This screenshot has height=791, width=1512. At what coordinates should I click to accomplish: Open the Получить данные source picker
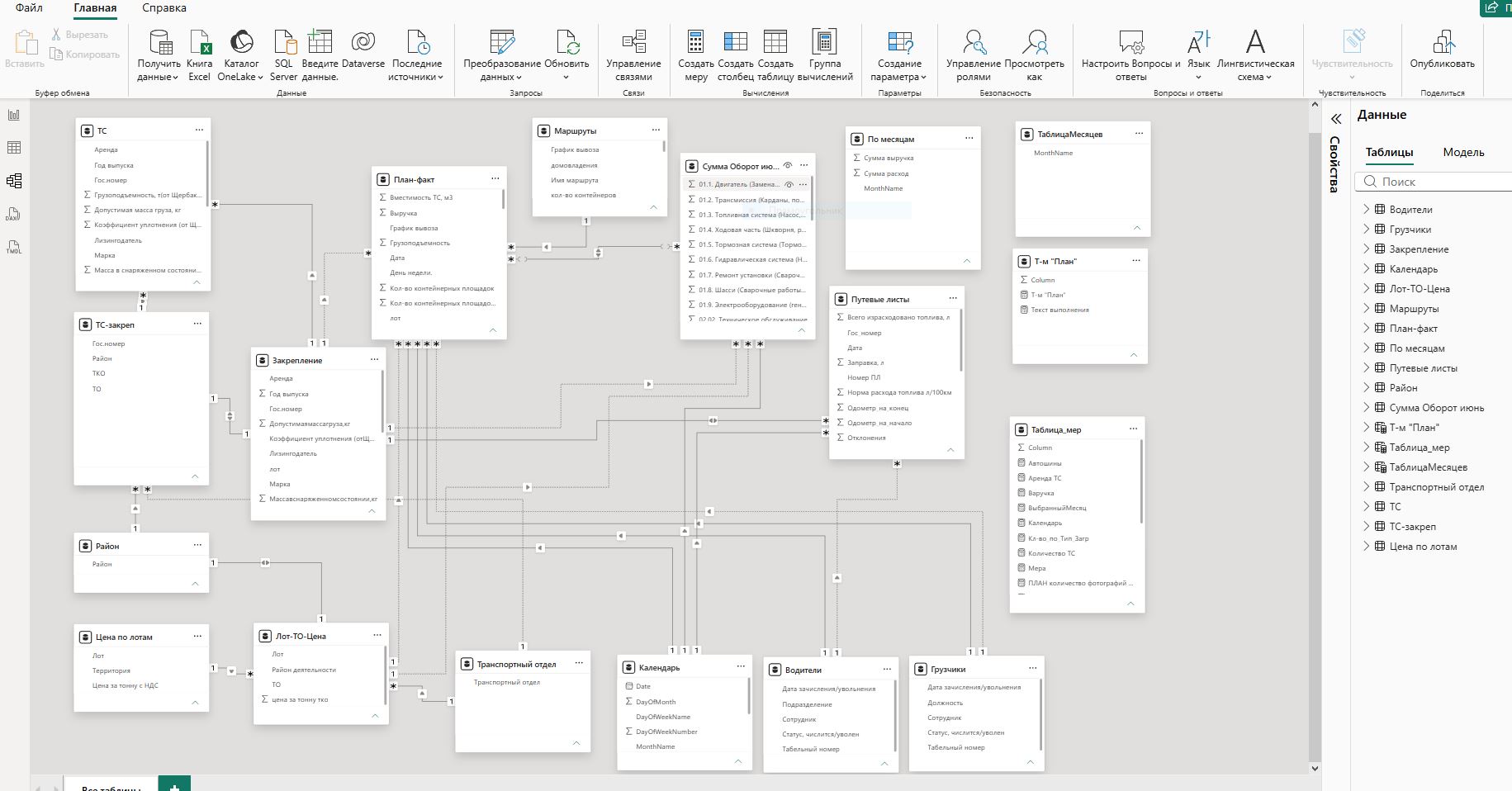[x=159, y=55]
